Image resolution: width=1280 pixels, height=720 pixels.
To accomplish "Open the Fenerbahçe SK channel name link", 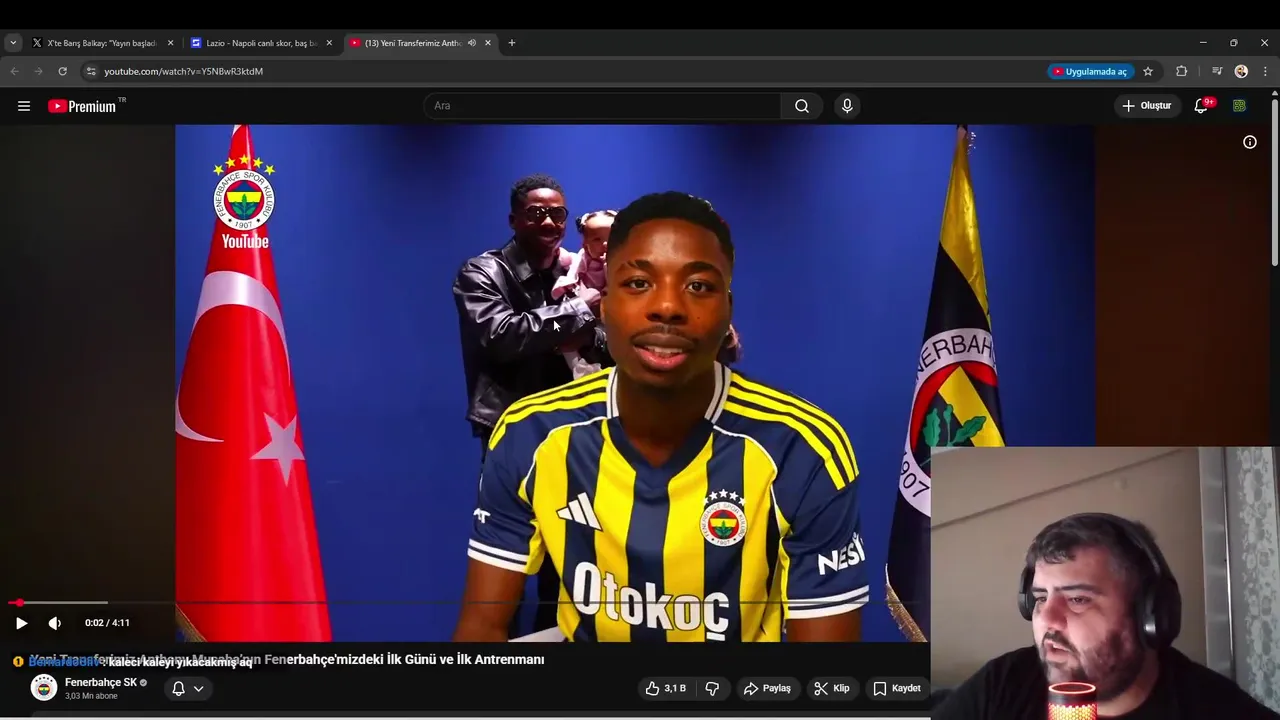I will click(x=101, y=683).
